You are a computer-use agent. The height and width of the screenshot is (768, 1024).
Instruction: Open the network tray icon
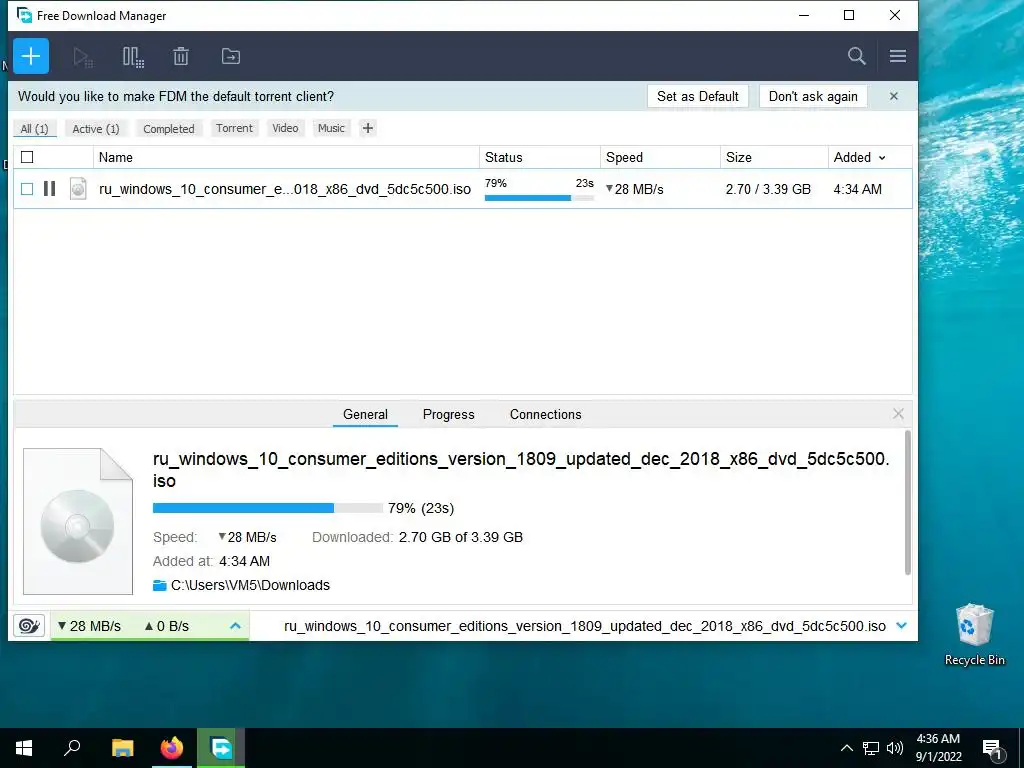click(x=871, y=748)
